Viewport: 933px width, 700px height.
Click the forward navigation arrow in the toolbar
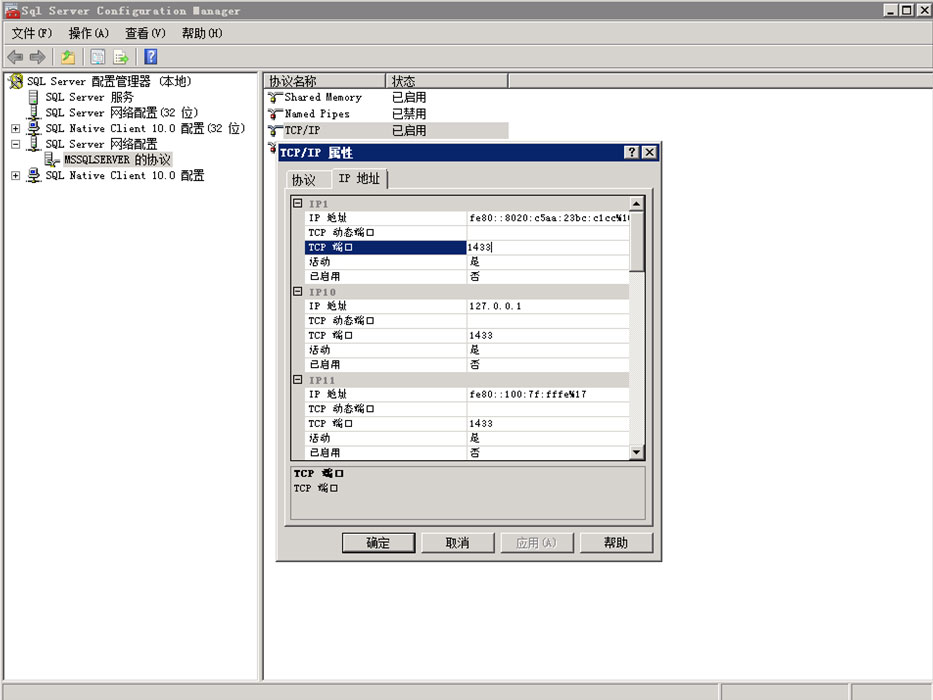(37, 57)
